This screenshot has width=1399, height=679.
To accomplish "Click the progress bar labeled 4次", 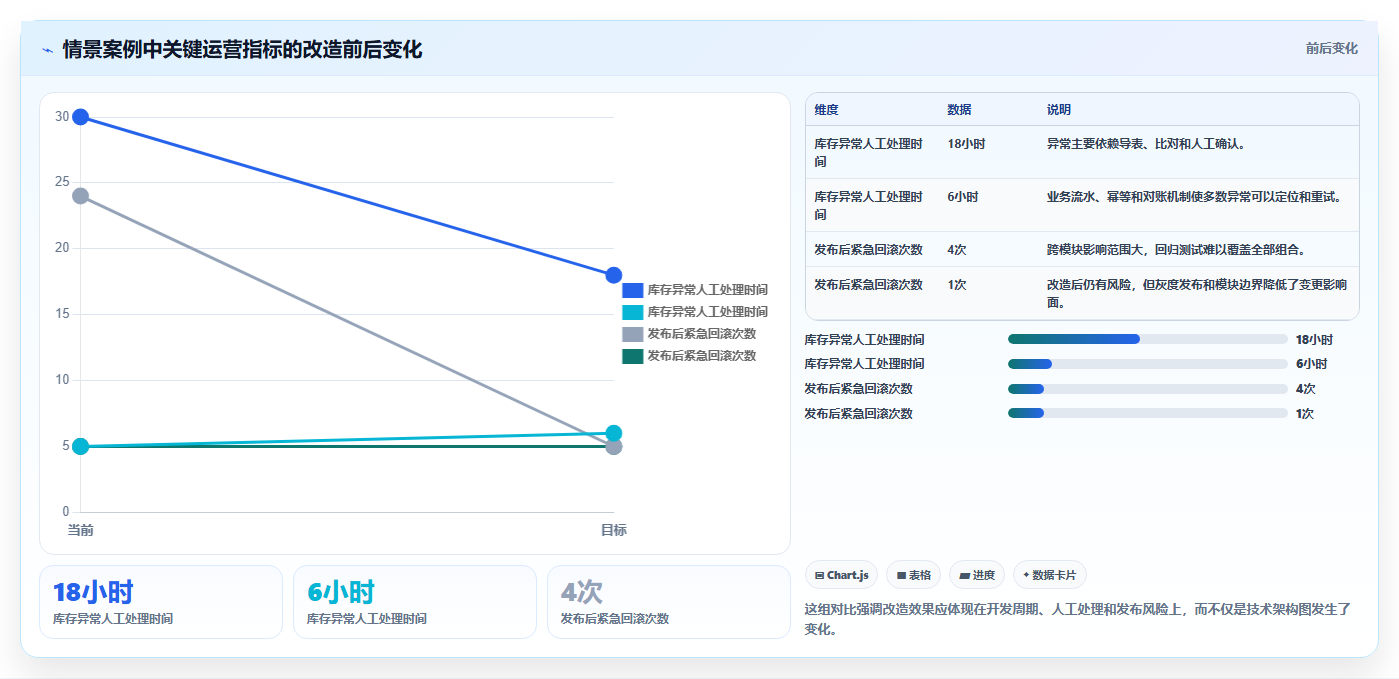I will click(x=1148, y=389).
